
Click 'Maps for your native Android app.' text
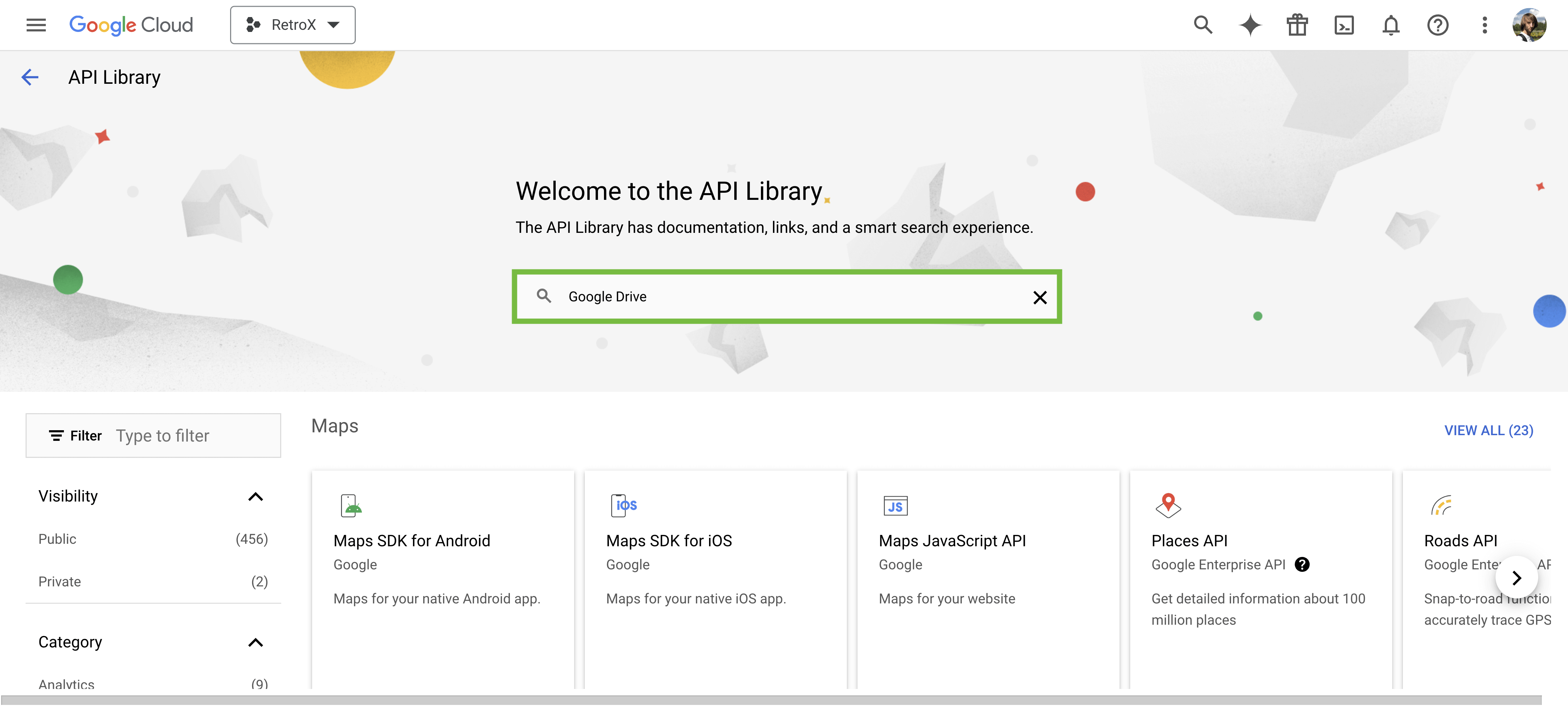click(437, 599)
